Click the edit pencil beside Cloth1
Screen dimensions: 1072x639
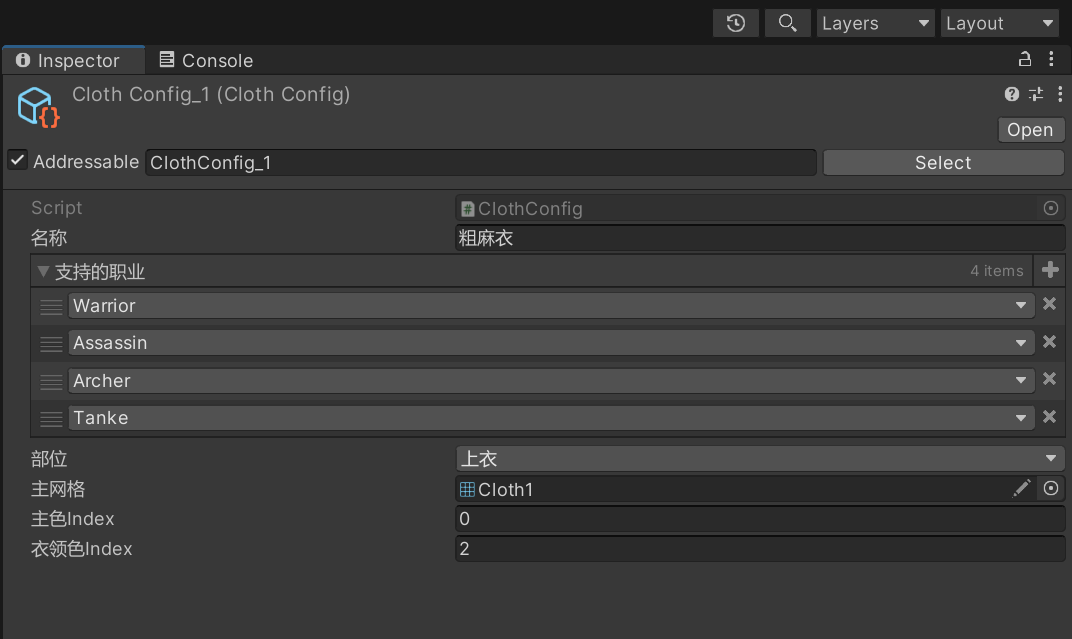[1021, 488]
